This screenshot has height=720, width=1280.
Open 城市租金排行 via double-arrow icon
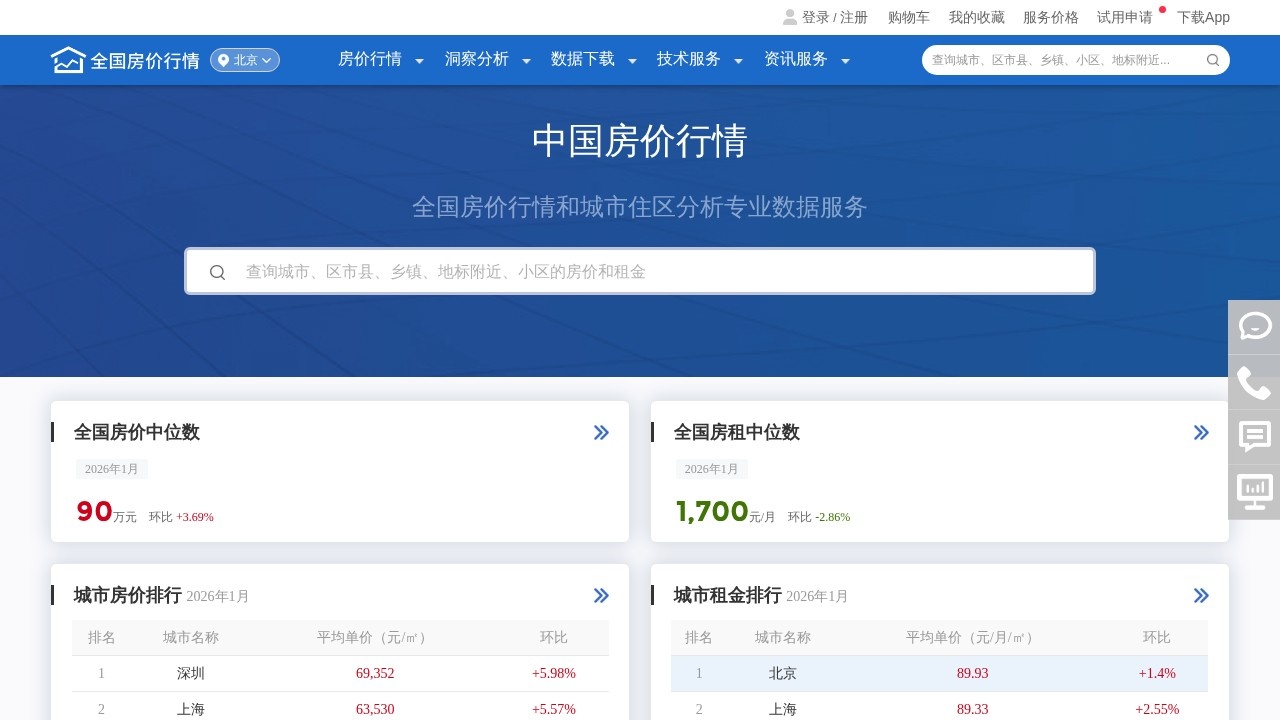coord(1200,595)
